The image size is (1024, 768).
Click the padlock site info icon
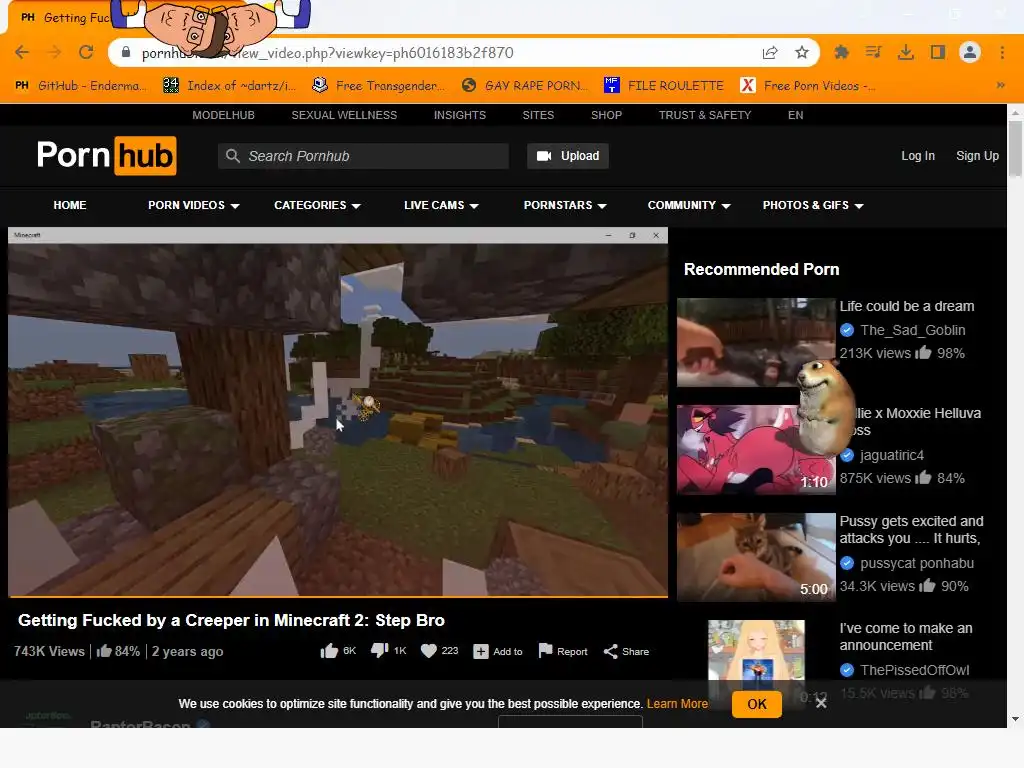pyautogui.click(x=126, y=52)
